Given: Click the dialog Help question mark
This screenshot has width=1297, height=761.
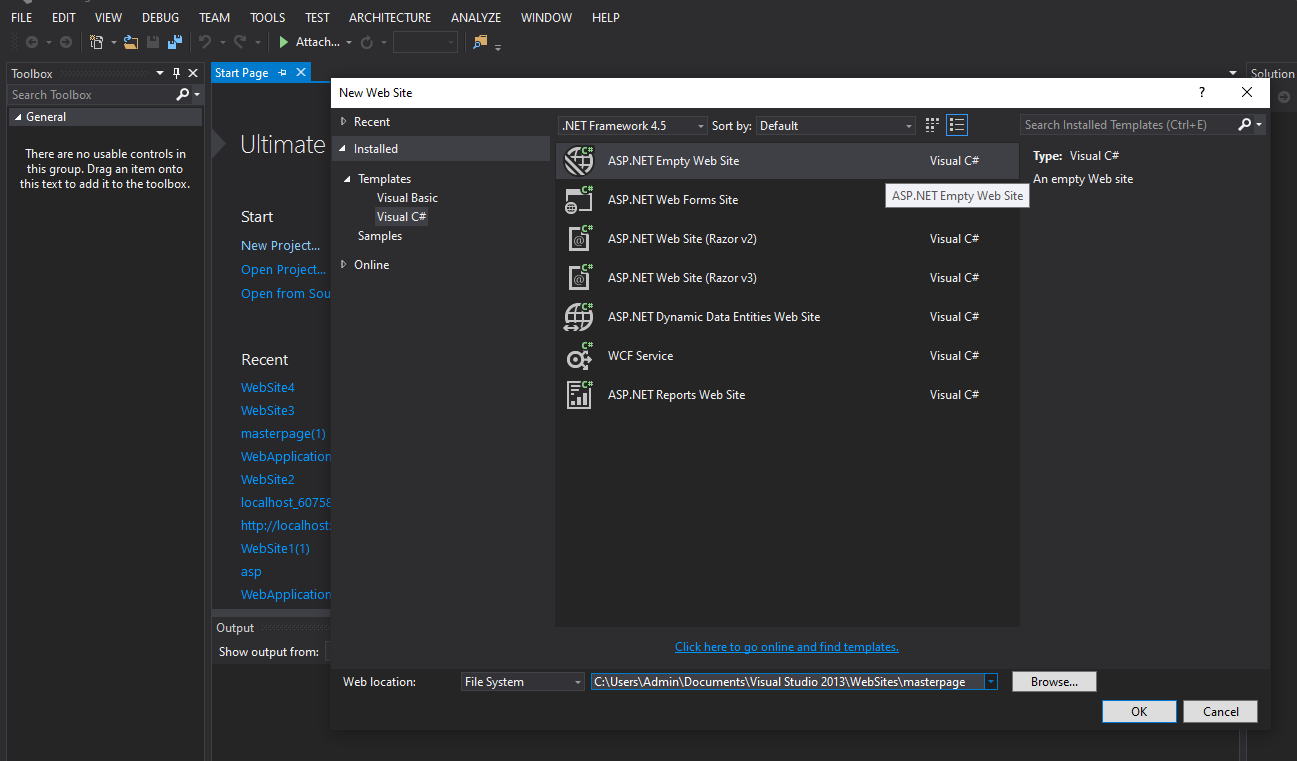Looking at the screenshot, I should (x=1202, y=92).
